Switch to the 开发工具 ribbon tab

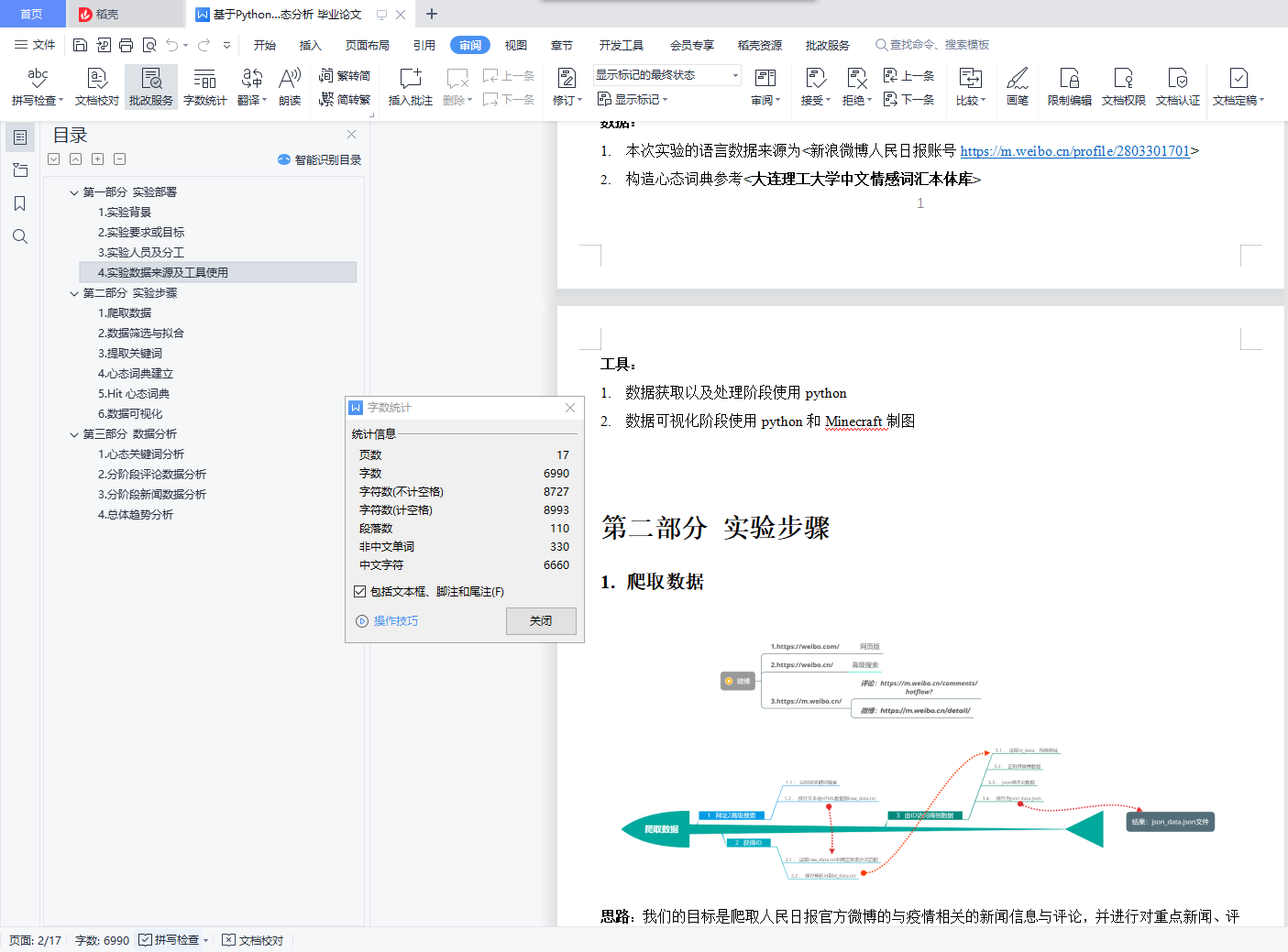pyautogui.click(x=622, y=45)
